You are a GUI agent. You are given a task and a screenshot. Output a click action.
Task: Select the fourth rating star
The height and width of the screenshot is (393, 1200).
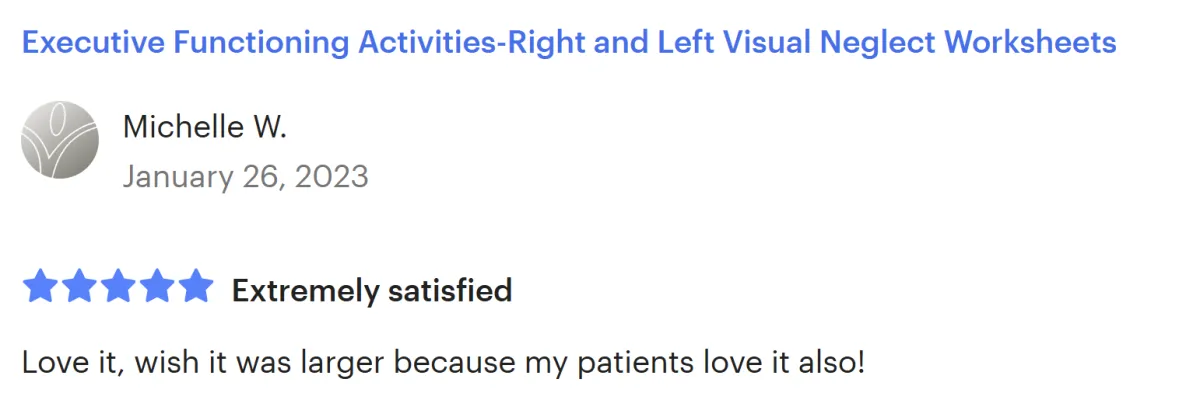(157, 287)
